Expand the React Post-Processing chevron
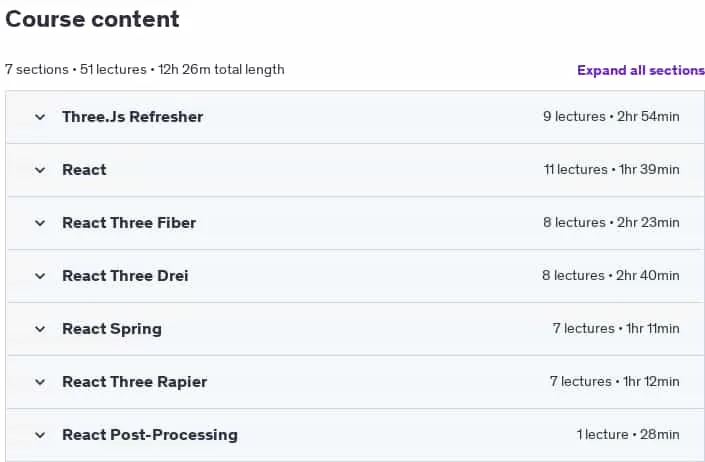The width and height of the screenshot is (705, 462). point(40,435)
